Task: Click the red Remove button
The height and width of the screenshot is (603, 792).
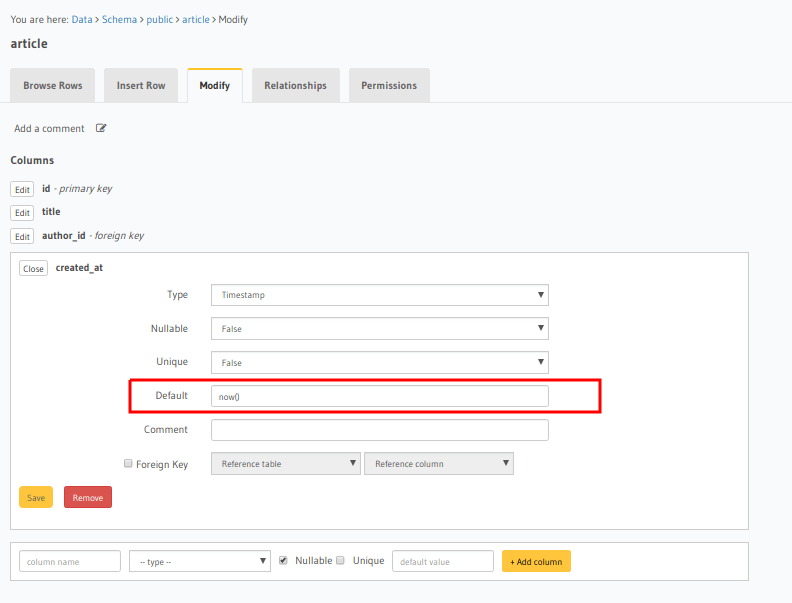Action: [88, 497]
